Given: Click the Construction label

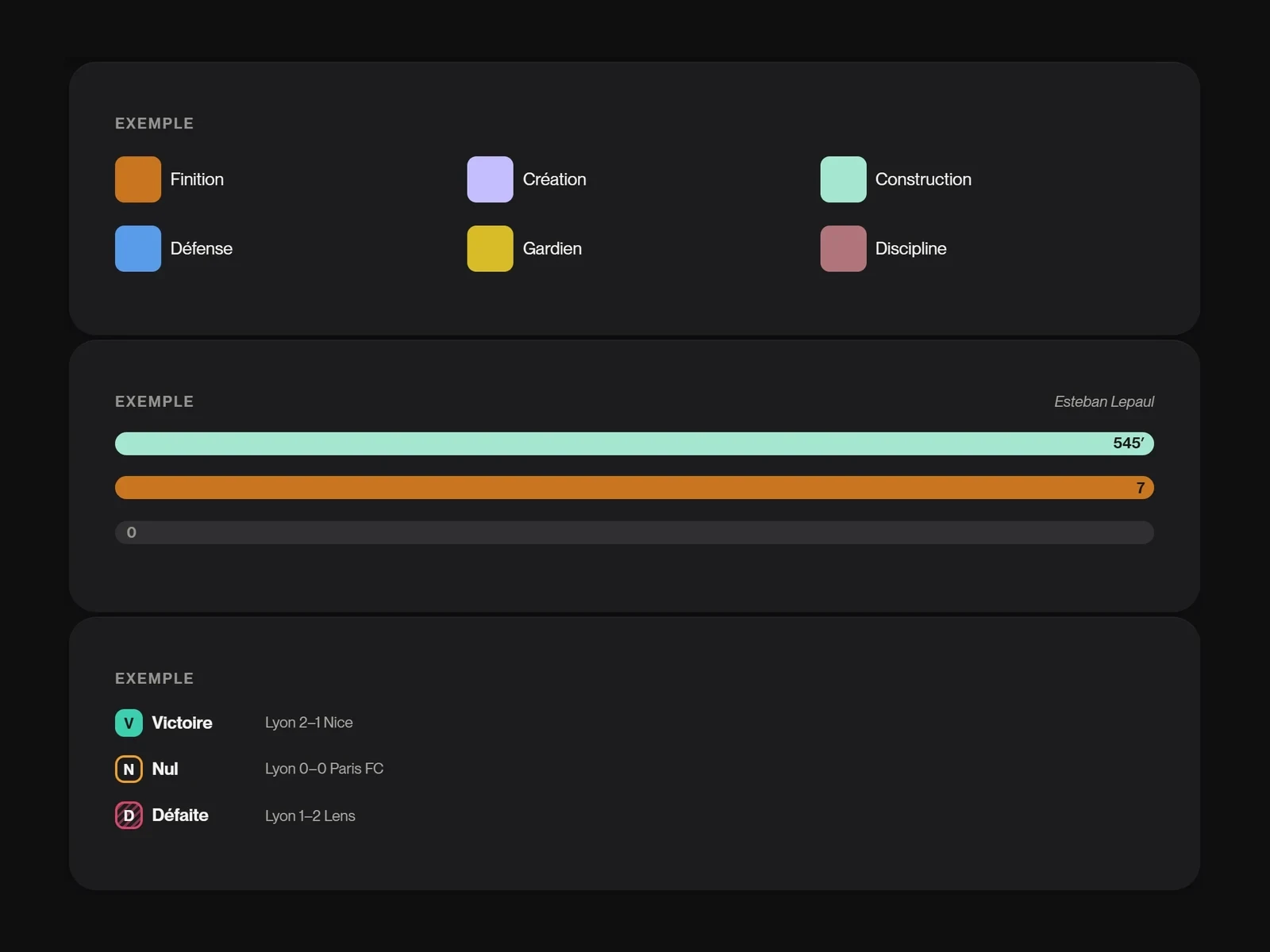Looking at the screenshot, I should coord(923,179).
